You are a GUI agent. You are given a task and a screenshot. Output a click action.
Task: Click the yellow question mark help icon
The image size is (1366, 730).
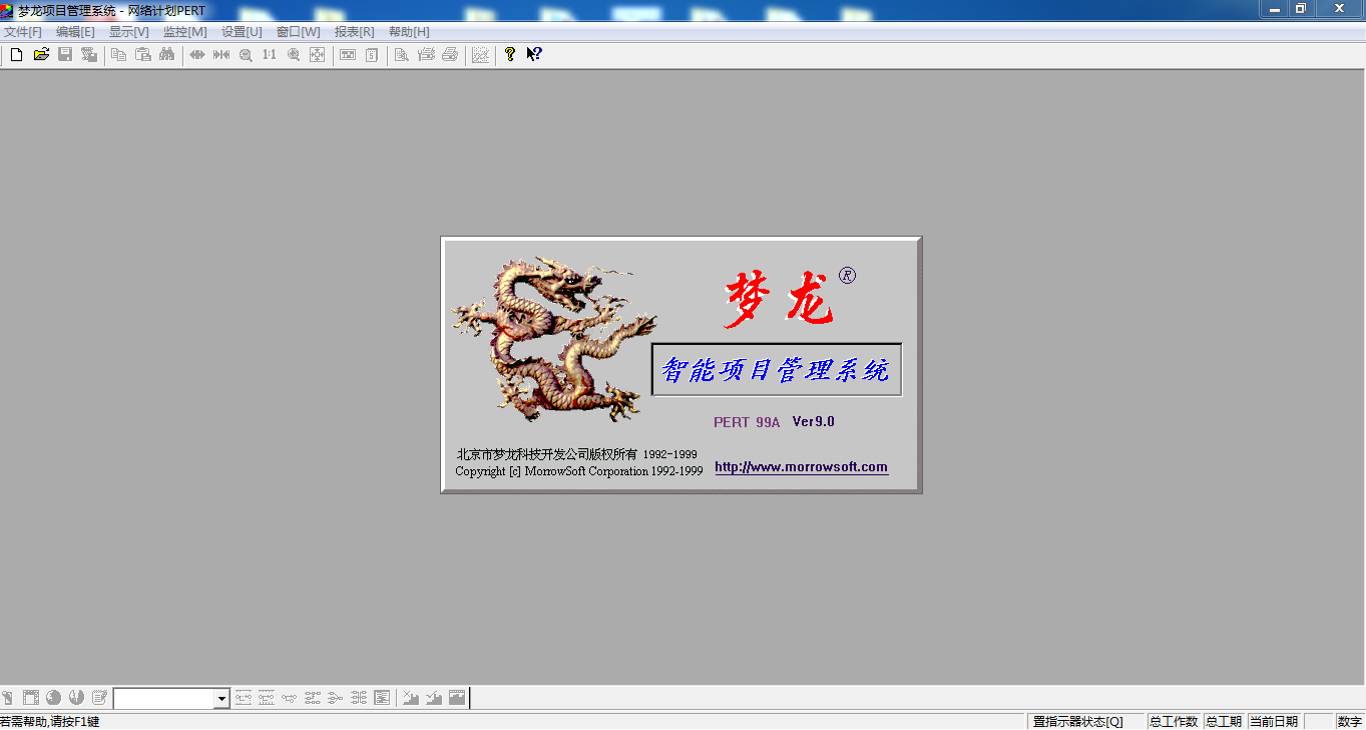pyautogui.click(x=510, y=55)
